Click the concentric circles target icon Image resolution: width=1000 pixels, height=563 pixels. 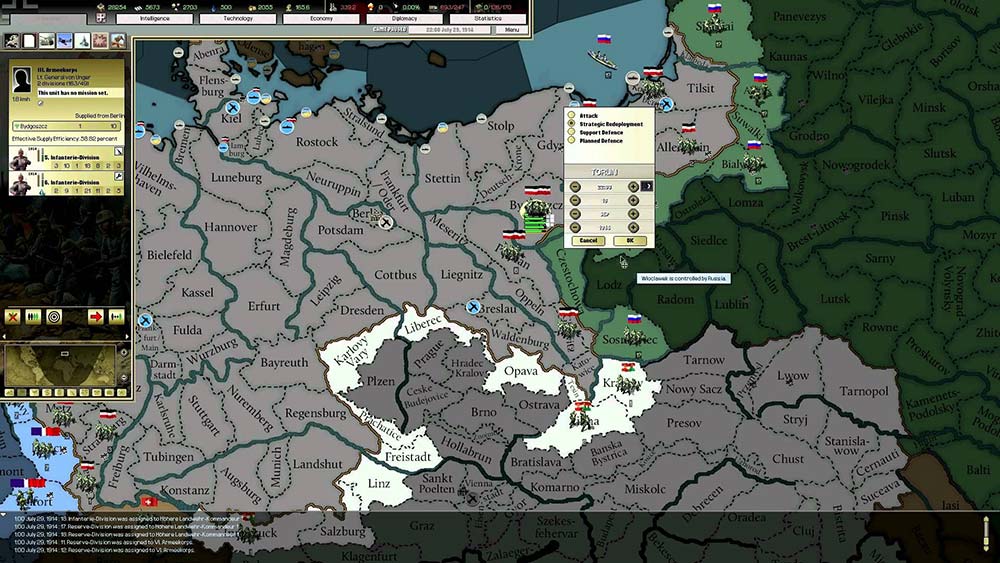click(54, 316)
